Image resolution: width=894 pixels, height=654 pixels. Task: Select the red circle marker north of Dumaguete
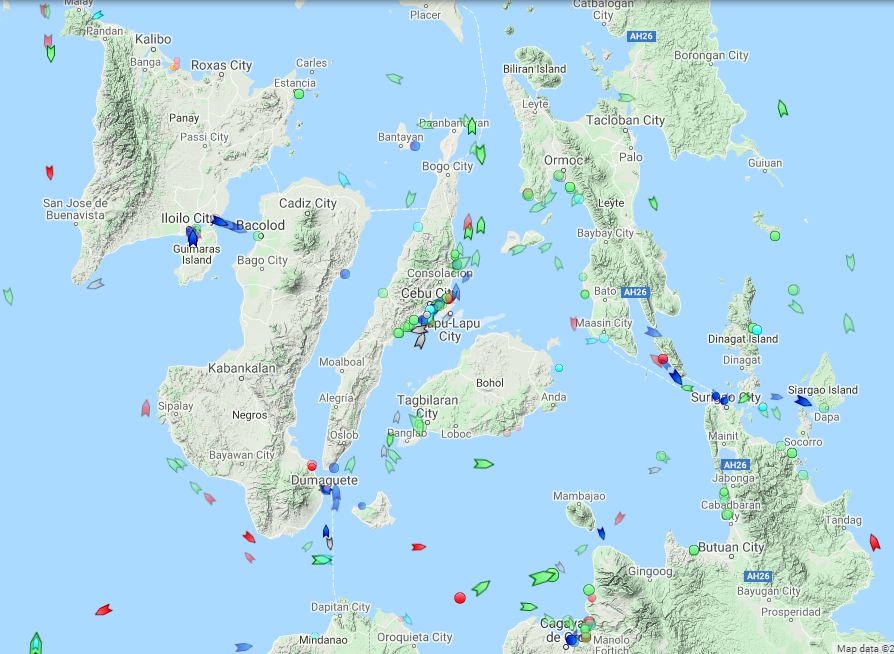click(x=312, y=465)
